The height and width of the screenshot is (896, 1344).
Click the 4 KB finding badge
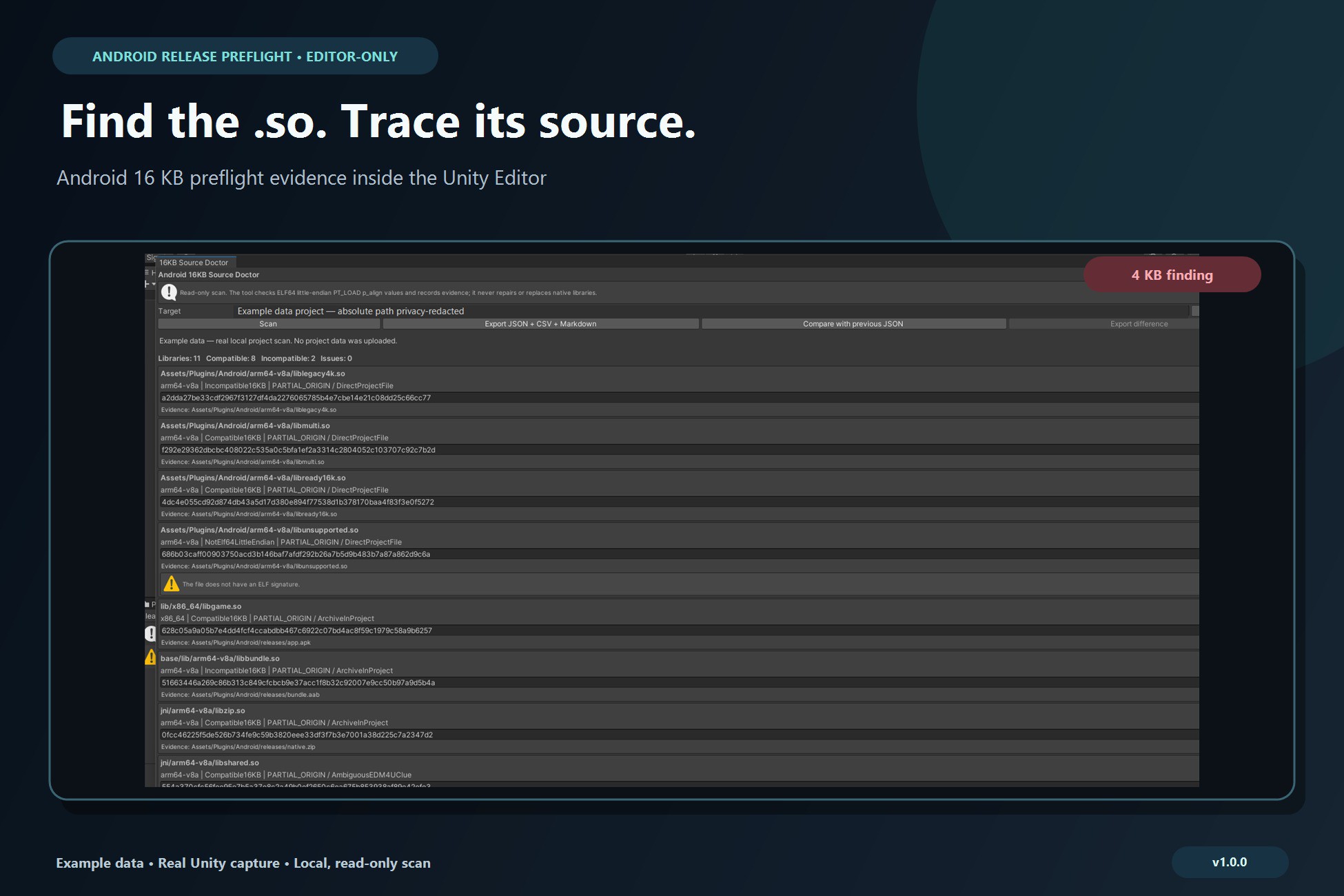pyautogui.click(x=1172, y=275)
